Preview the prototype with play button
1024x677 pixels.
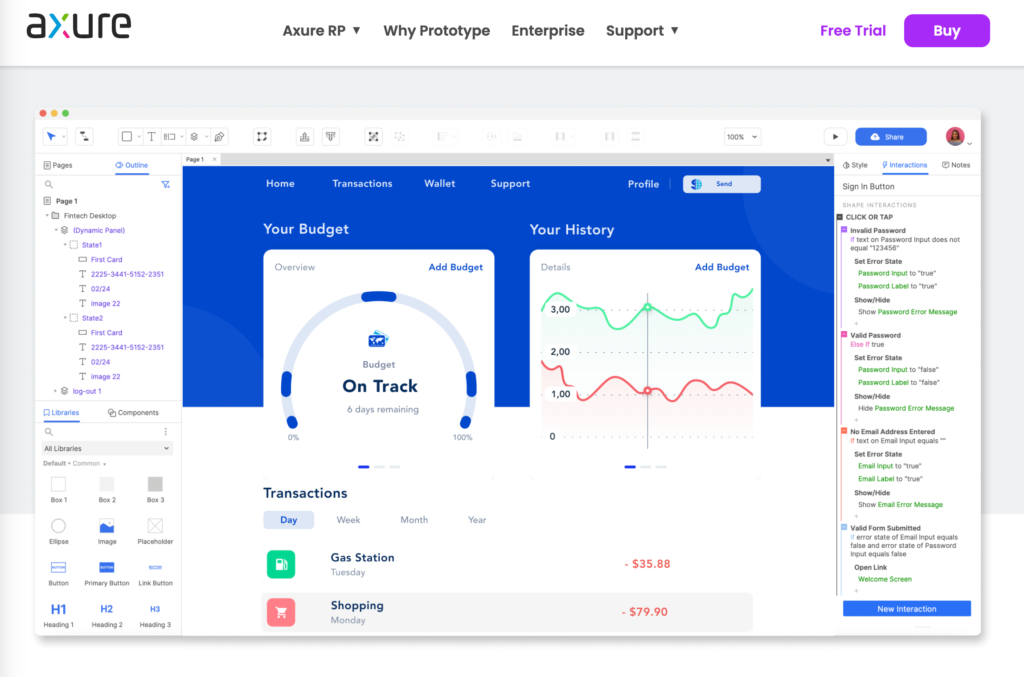tap(835, 136)
